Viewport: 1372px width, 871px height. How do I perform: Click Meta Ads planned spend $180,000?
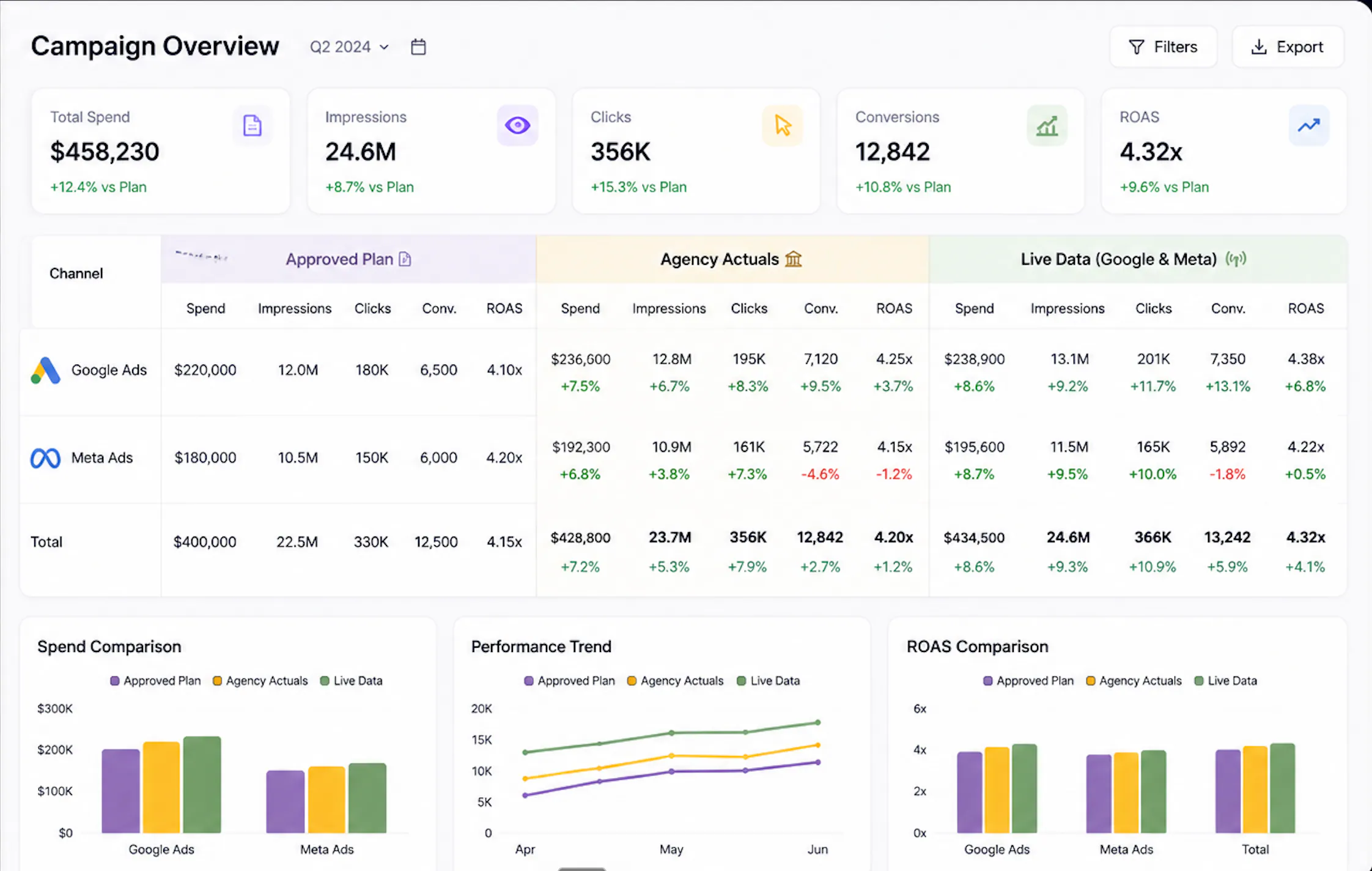205,458
